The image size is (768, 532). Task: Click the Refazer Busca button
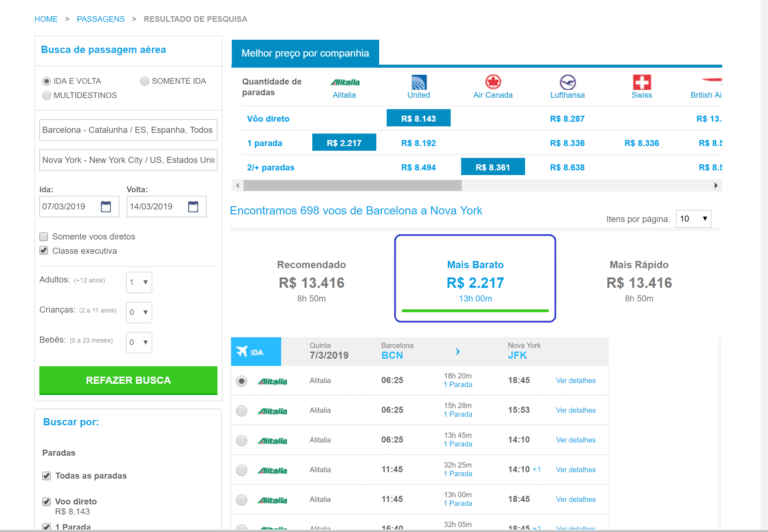[128, 380]
